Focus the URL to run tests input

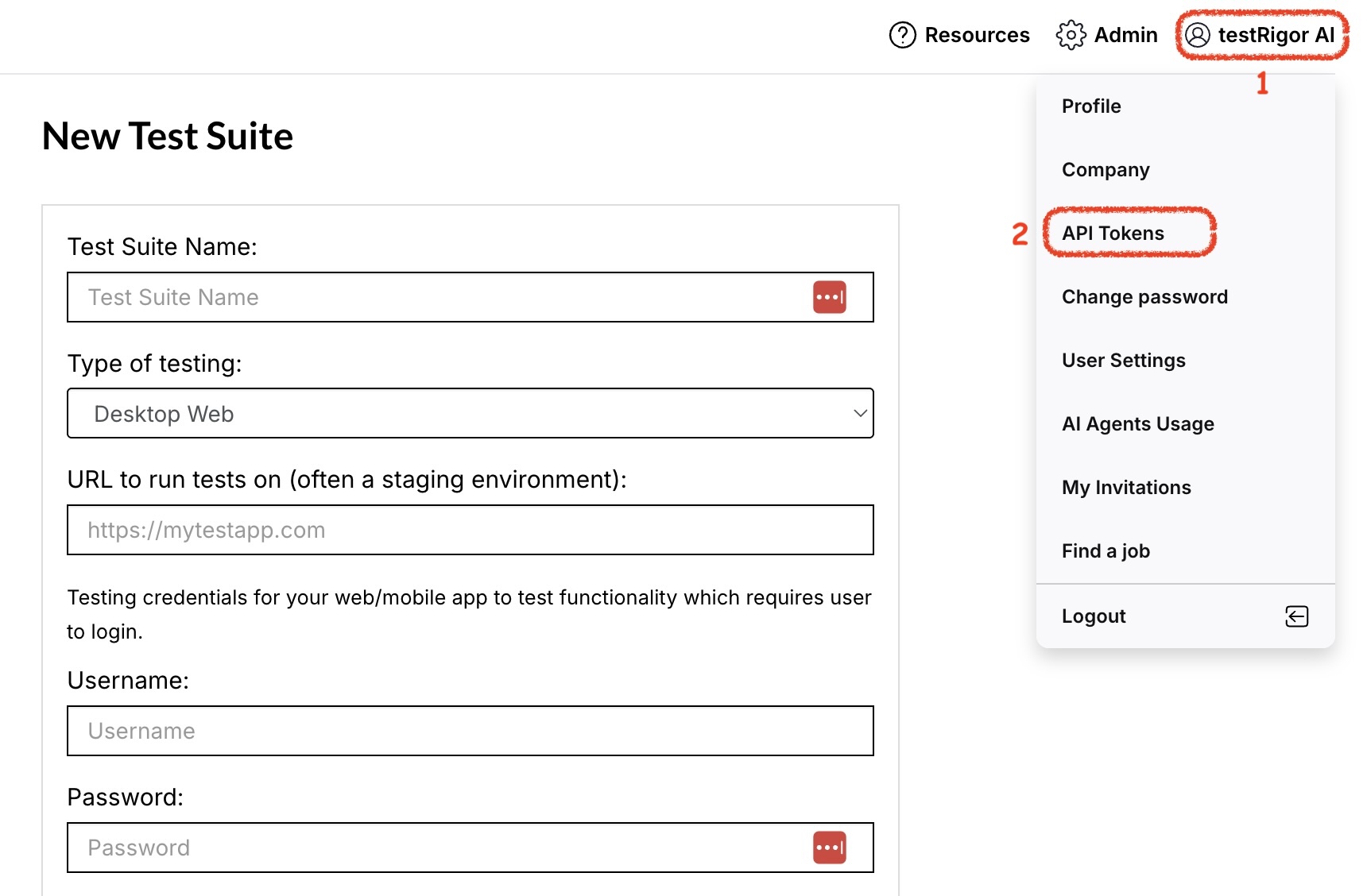[471, 530]
